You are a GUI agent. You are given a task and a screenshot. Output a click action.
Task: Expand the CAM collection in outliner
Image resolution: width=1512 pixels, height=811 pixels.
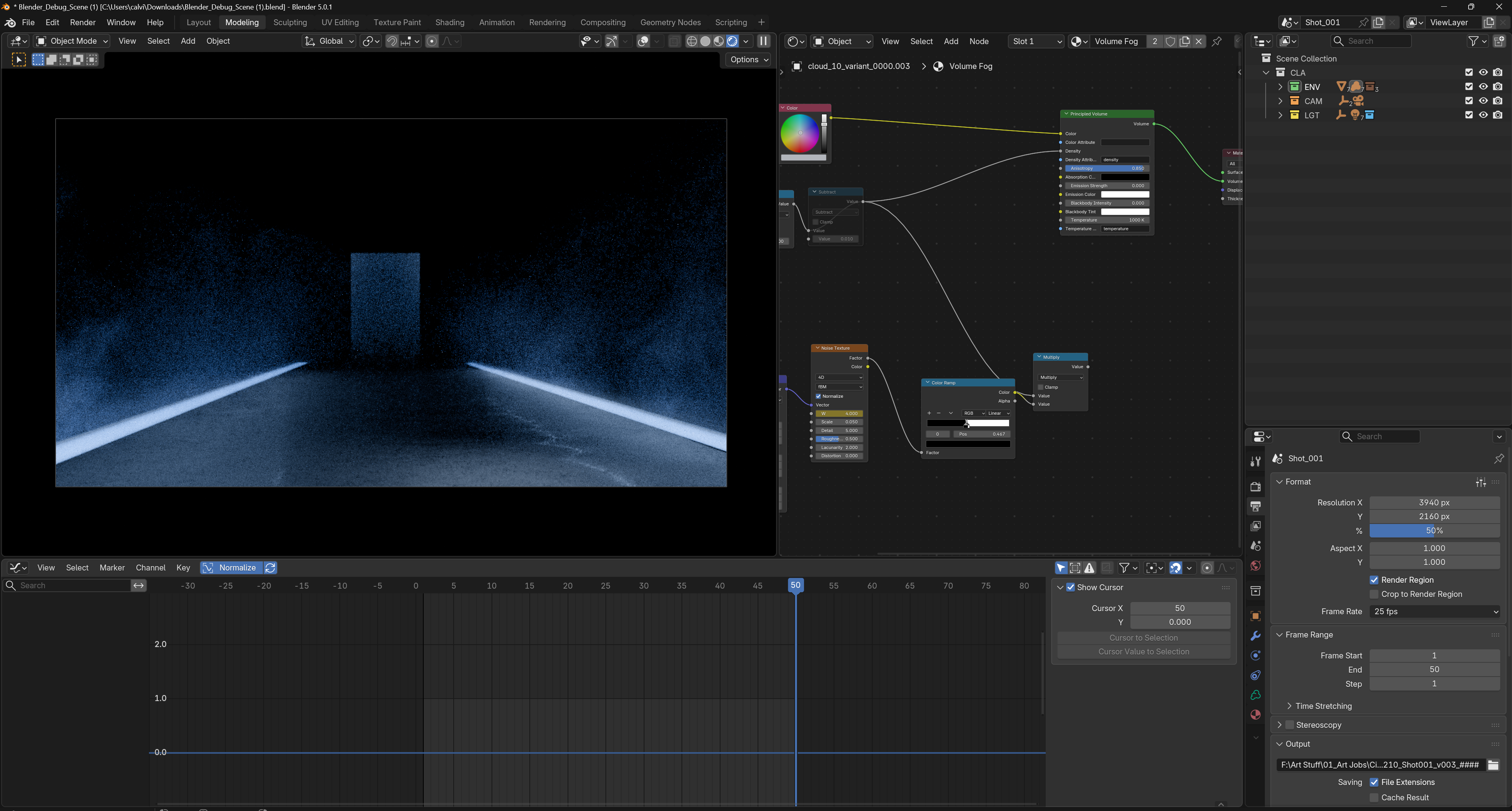click(1280, 101)
